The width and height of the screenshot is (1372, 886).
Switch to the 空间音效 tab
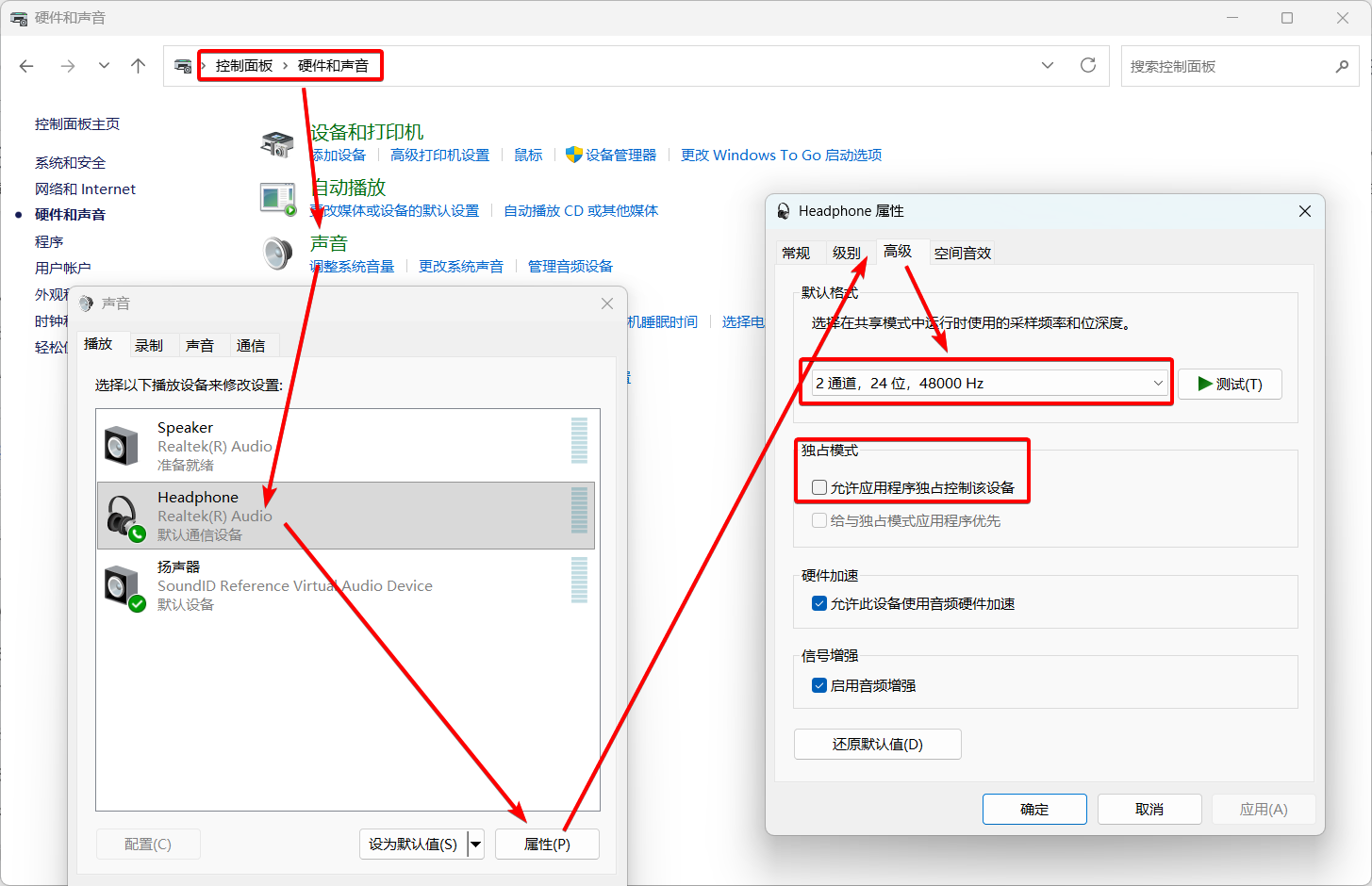(962, 253)
